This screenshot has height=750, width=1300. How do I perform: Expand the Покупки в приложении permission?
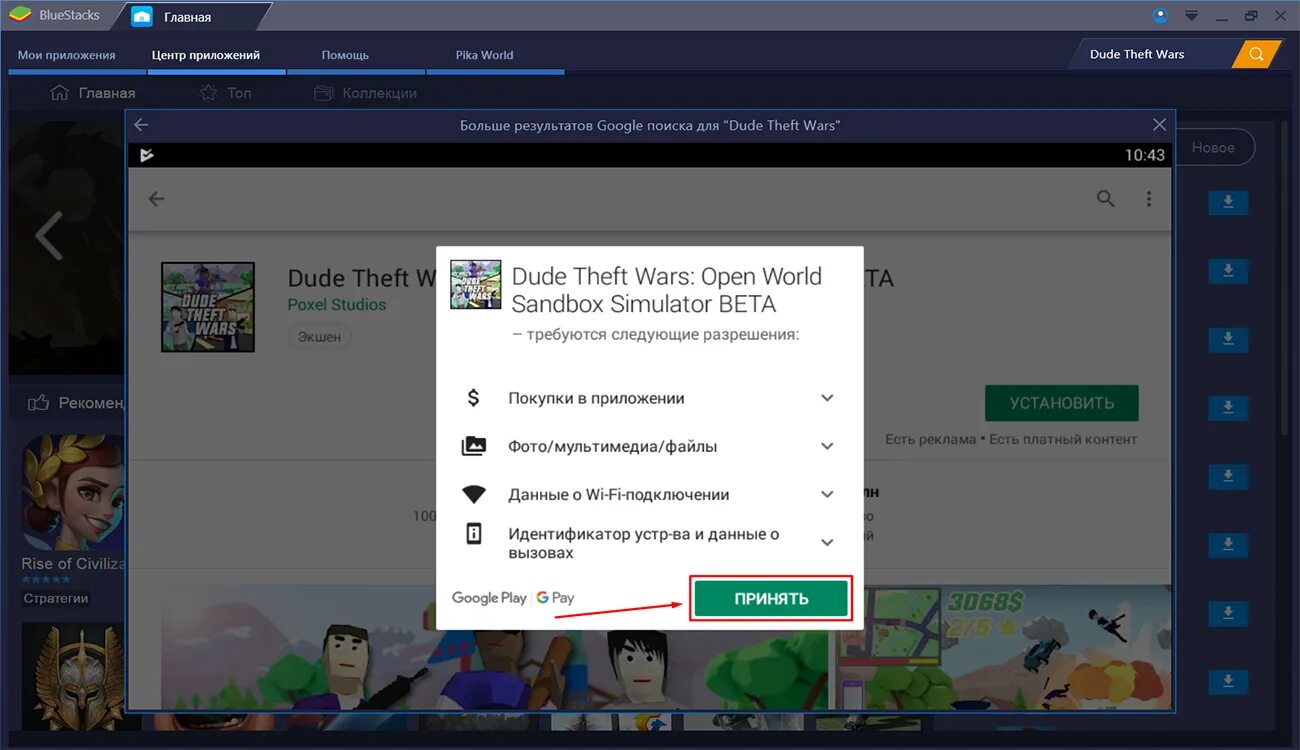(827, 398)
